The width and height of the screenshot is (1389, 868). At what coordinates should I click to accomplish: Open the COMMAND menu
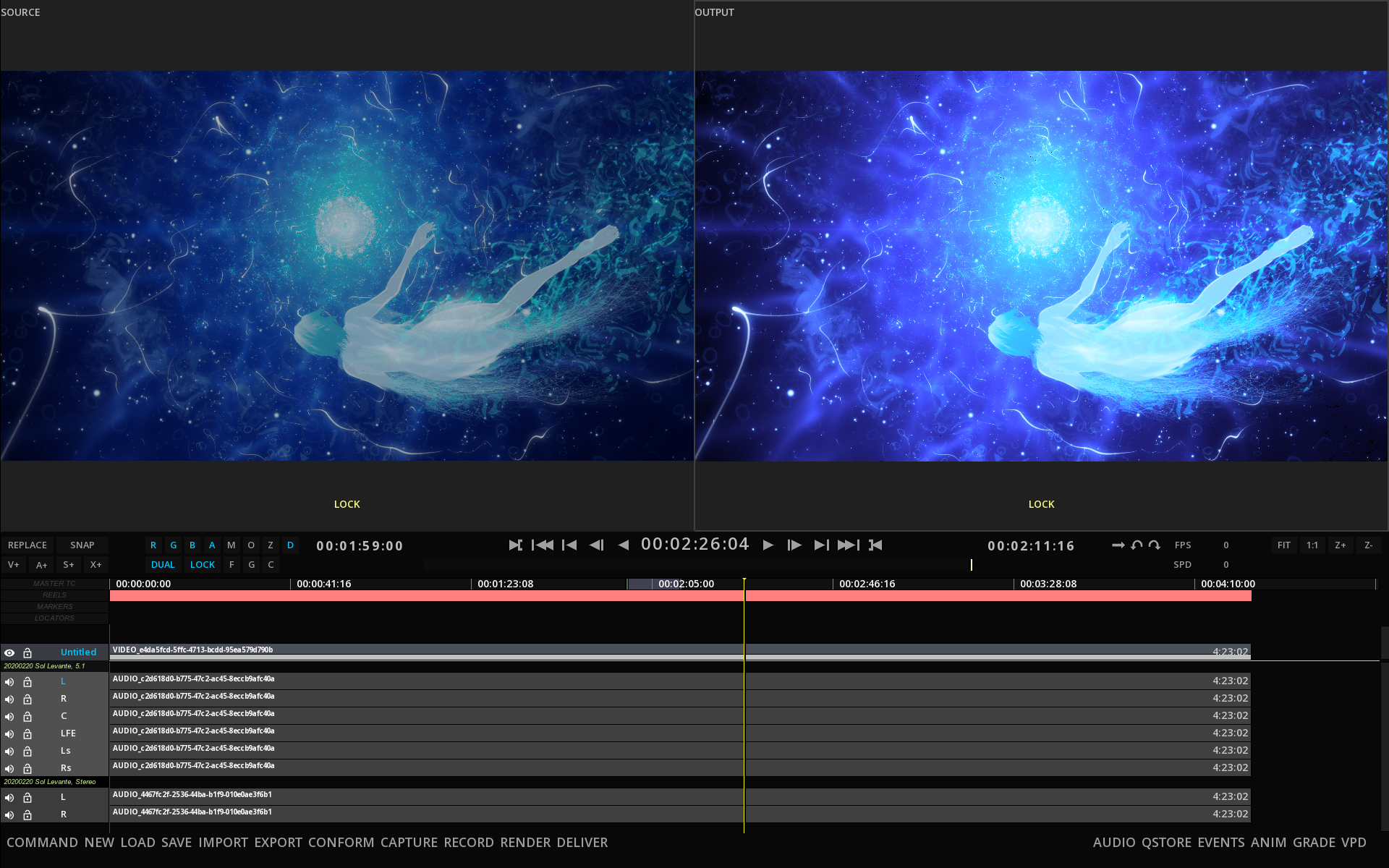pyautogui.click(x=42, y=843)
